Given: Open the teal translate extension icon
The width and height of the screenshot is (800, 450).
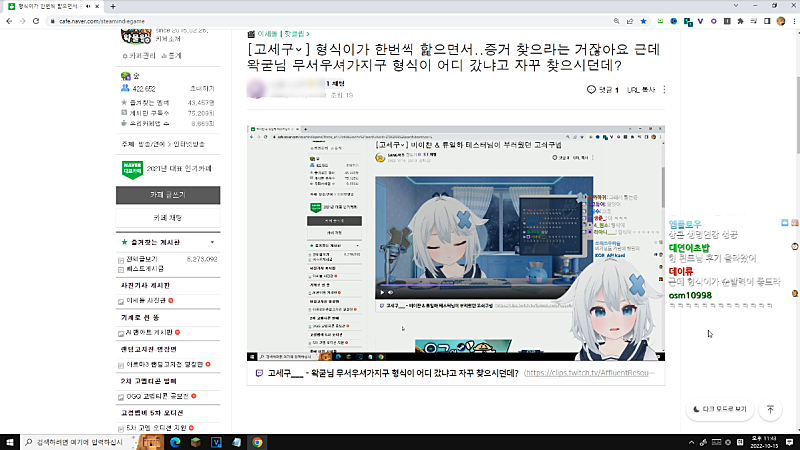Looking at the screenshot, I should coord(687,22).
